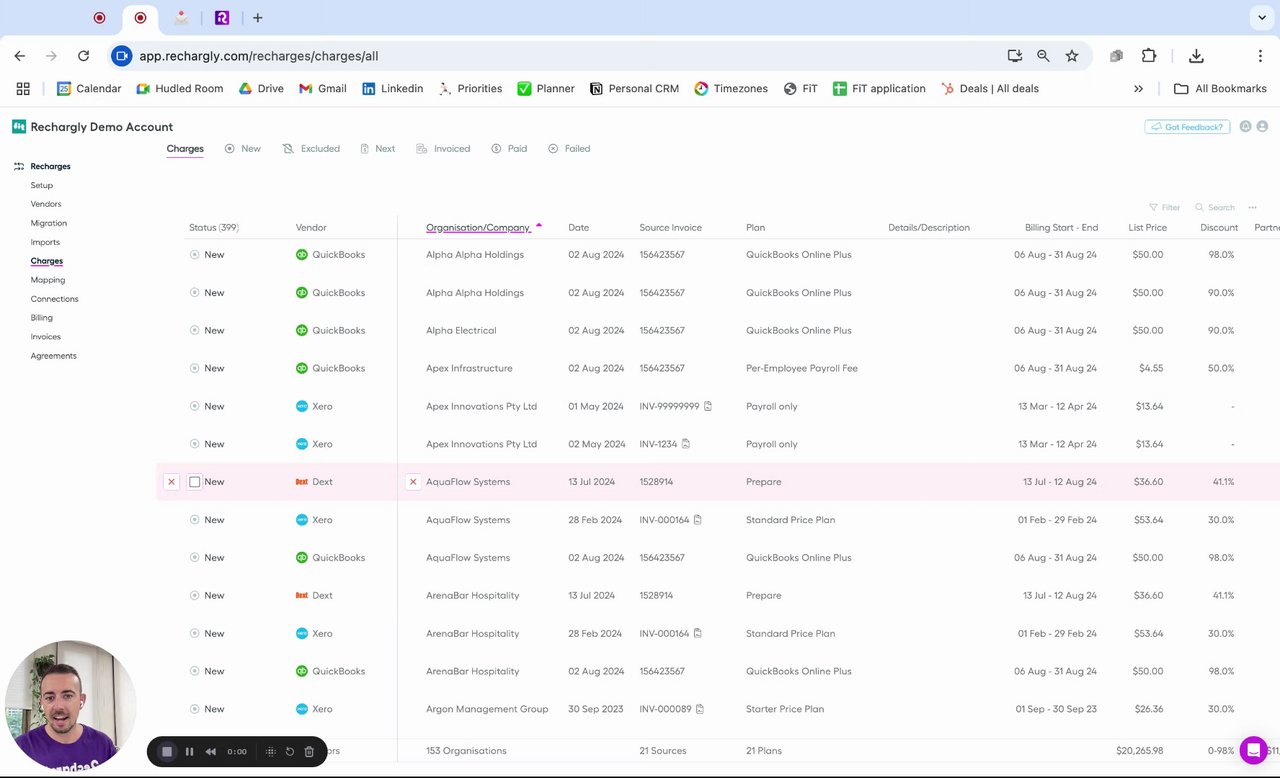Click the Vendor column header

click(311, 228)
